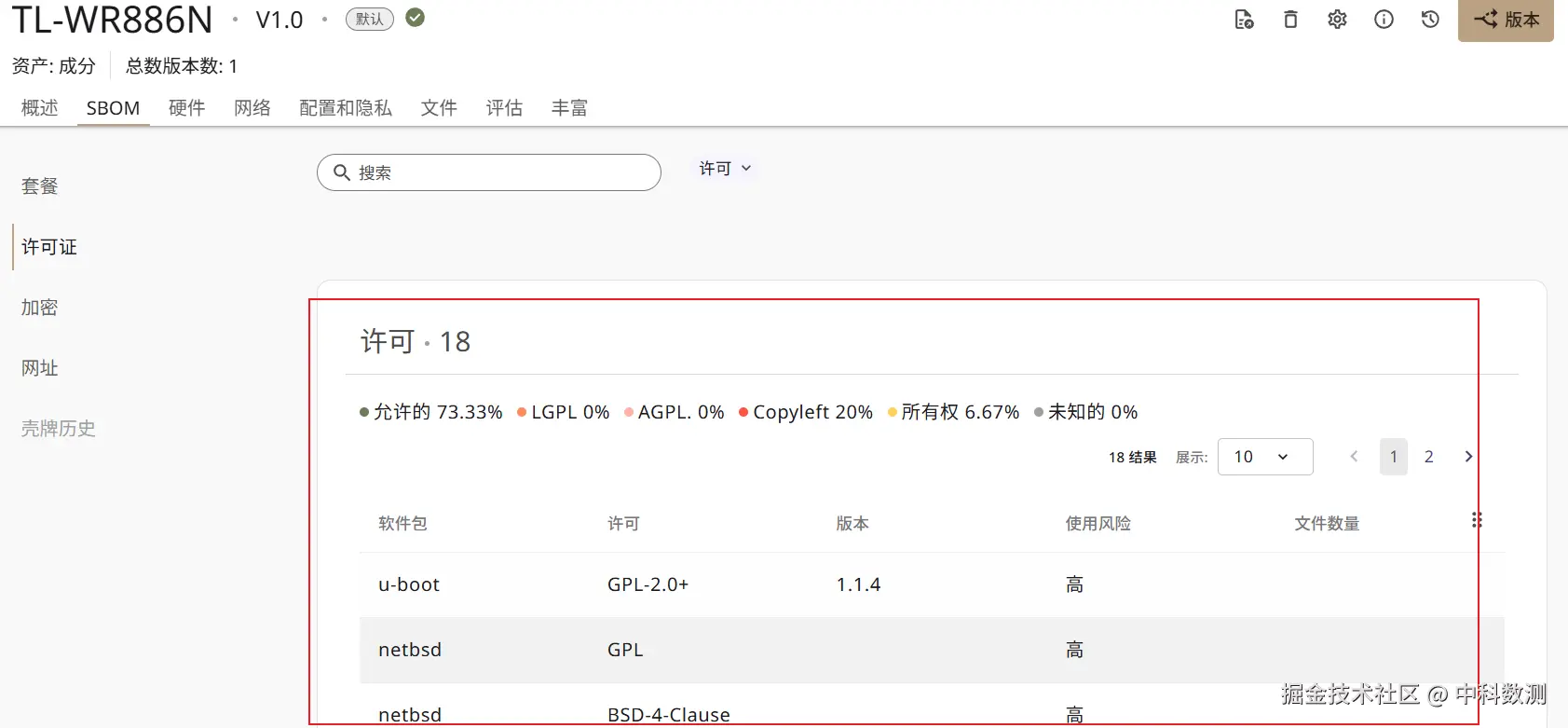Open the 配置和隐私 tab
The width and height of the screenshot is (1568, 728).
pos(346,108)
